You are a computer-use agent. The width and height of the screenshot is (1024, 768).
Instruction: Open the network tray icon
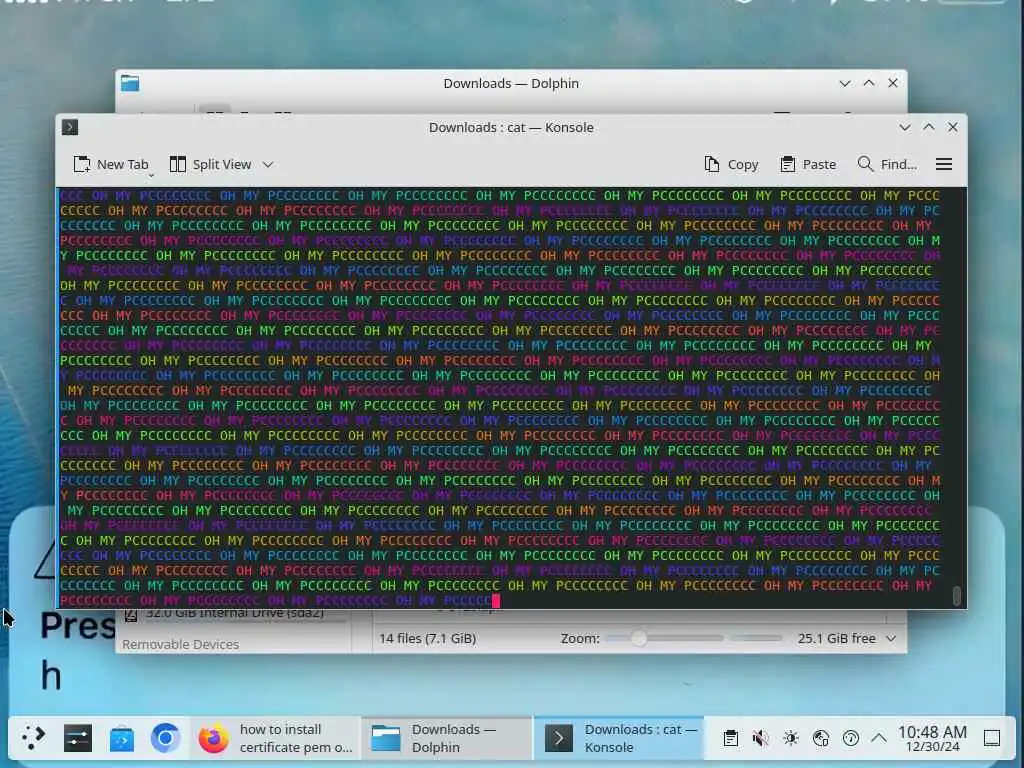[821, 738]
